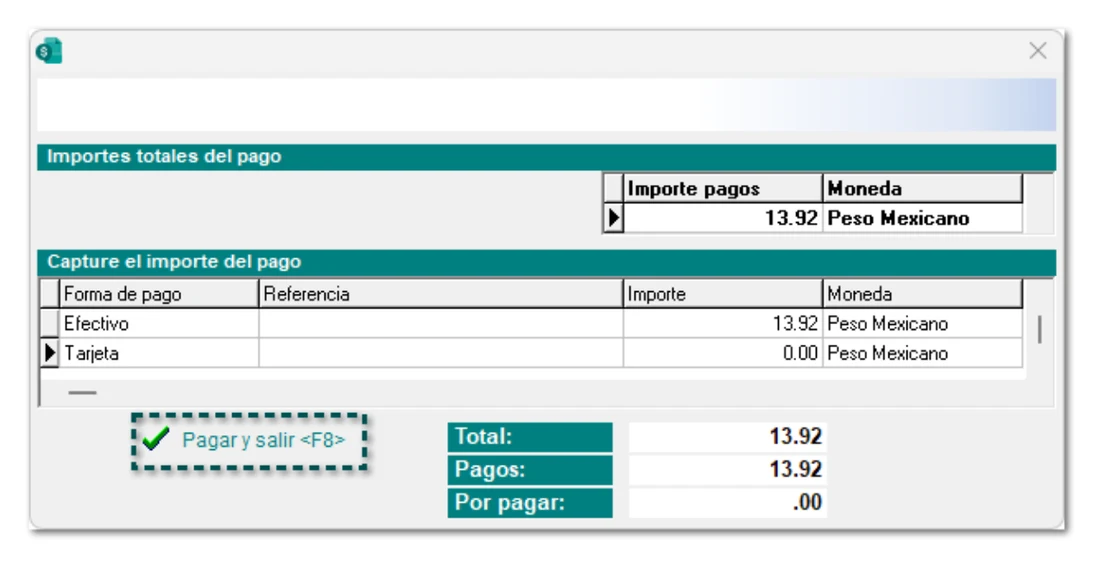Screen dimensions: 1100x565
Task: Click the Total value field 13.92
Action: pos(727,437)
